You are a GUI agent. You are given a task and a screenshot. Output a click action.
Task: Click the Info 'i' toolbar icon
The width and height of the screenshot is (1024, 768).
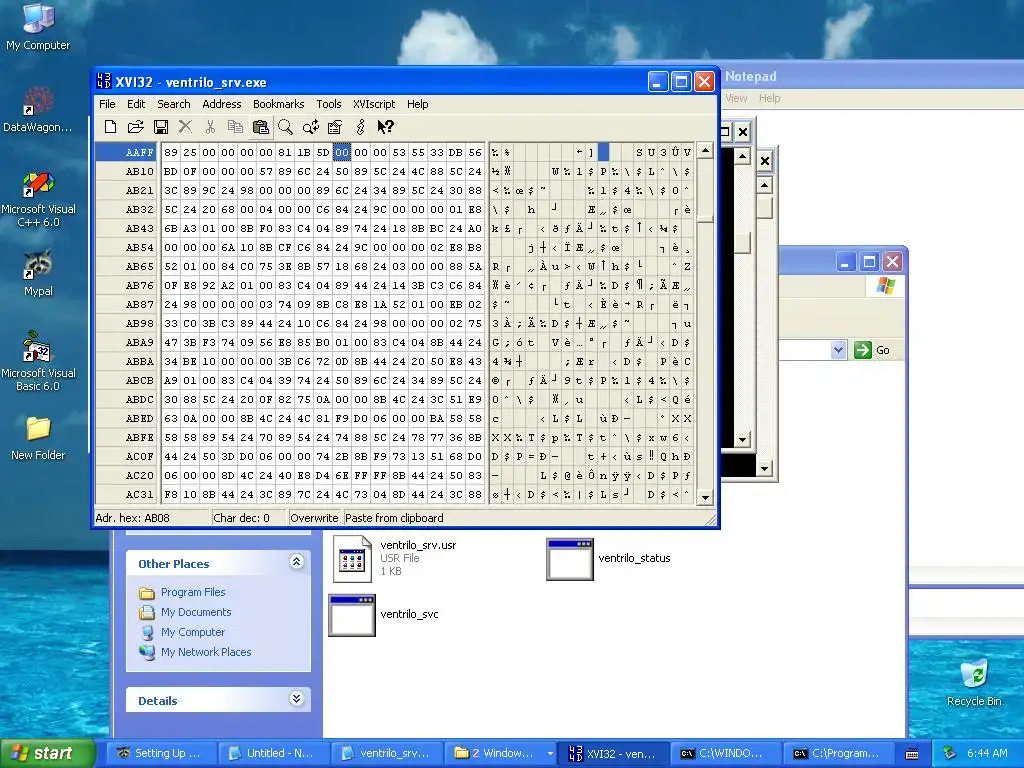[360, 127]
